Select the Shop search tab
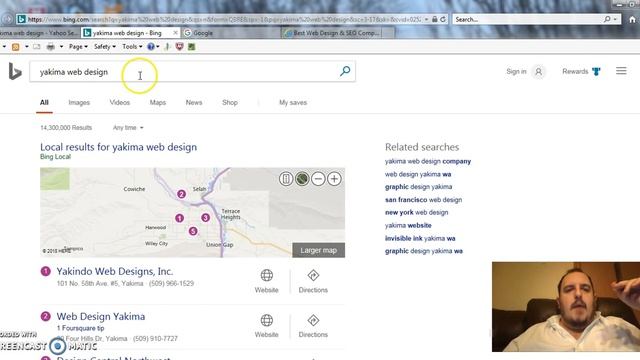This screenshot has width=640, height=360. pyautogui.click(x=230, y=102)
